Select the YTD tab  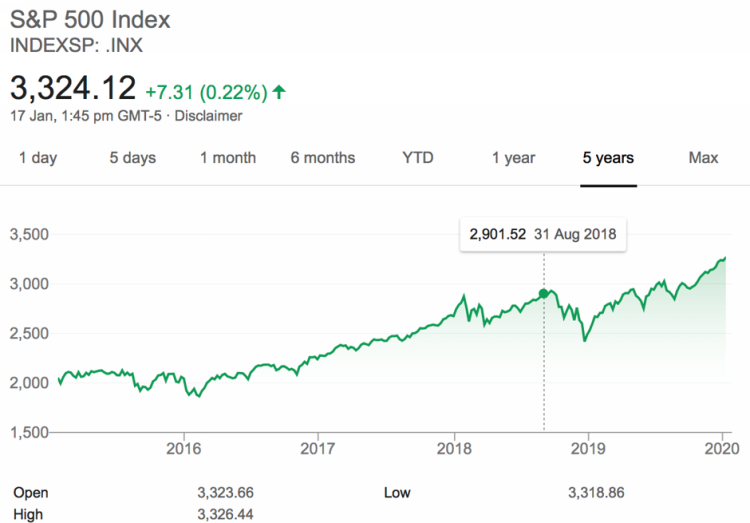click(418, 158)
